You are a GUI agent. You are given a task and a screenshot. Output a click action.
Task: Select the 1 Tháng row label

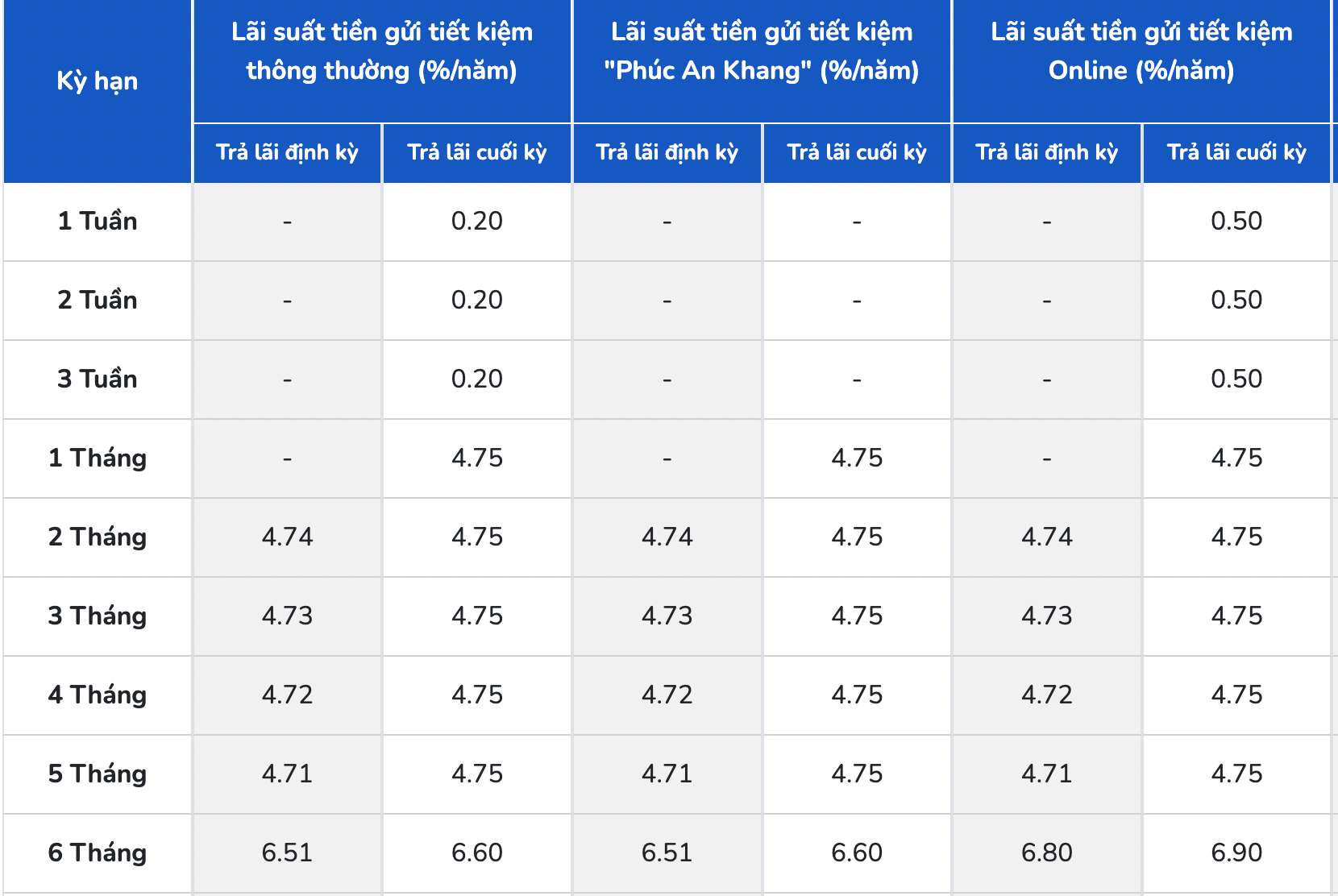tap(98, 458)
